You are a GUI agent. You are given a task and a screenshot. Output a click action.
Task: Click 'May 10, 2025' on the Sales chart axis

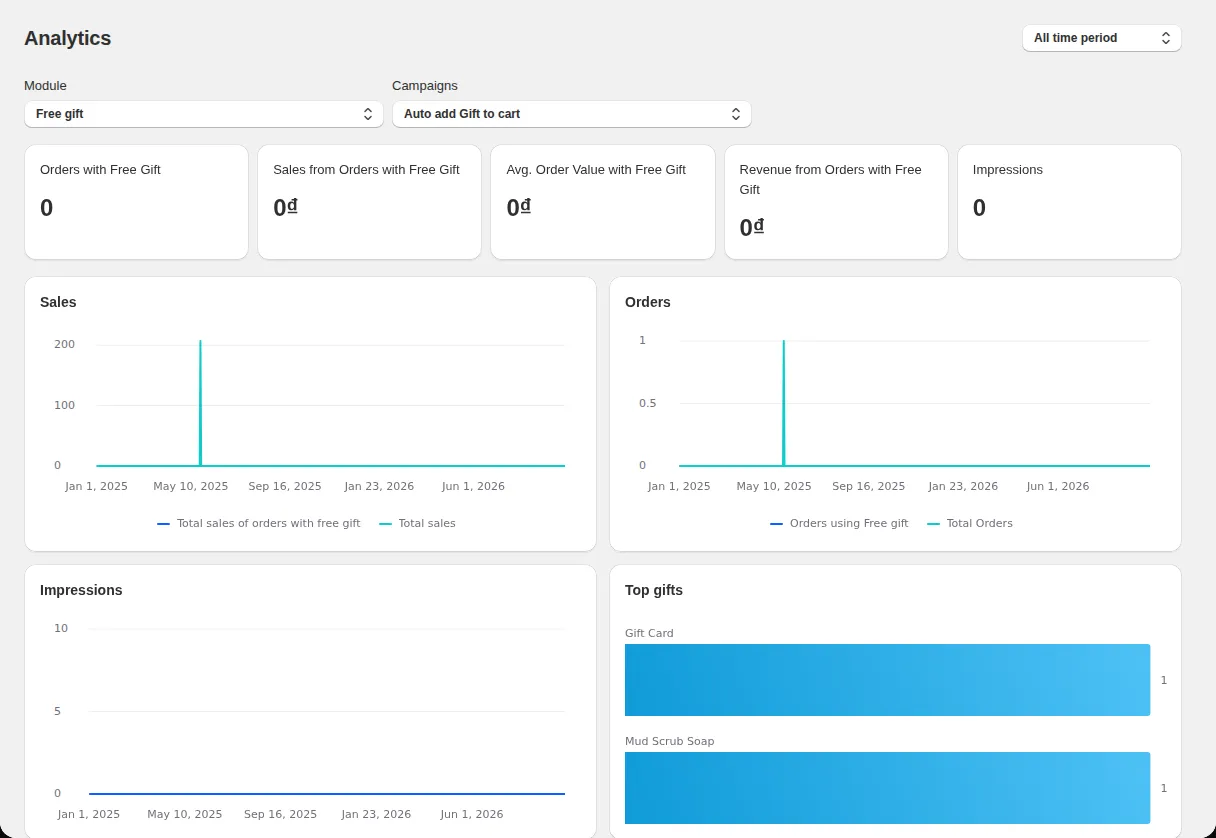191,486
